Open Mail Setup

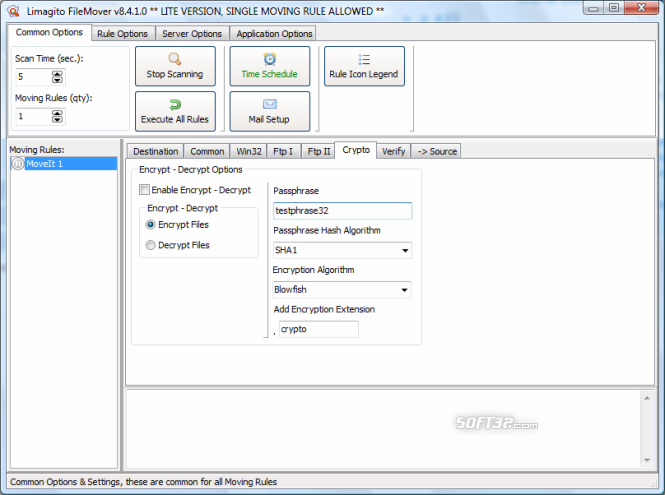point(270,112)
